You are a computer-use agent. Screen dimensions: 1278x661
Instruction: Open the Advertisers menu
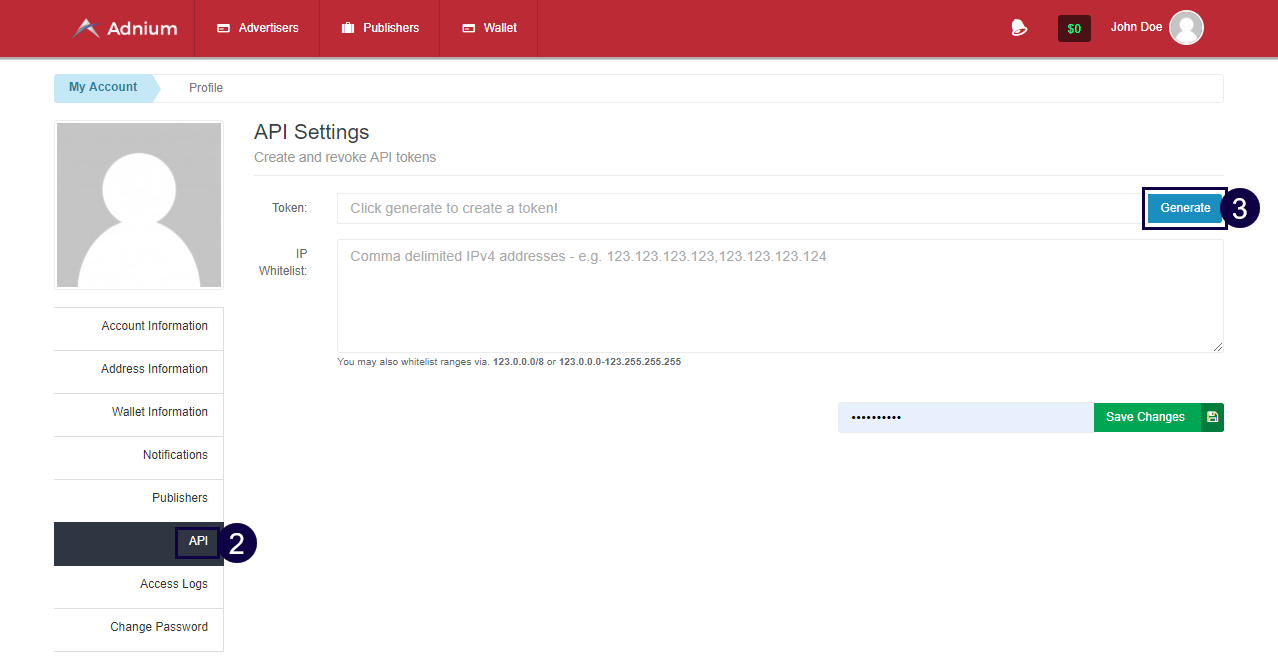point(258,28)
